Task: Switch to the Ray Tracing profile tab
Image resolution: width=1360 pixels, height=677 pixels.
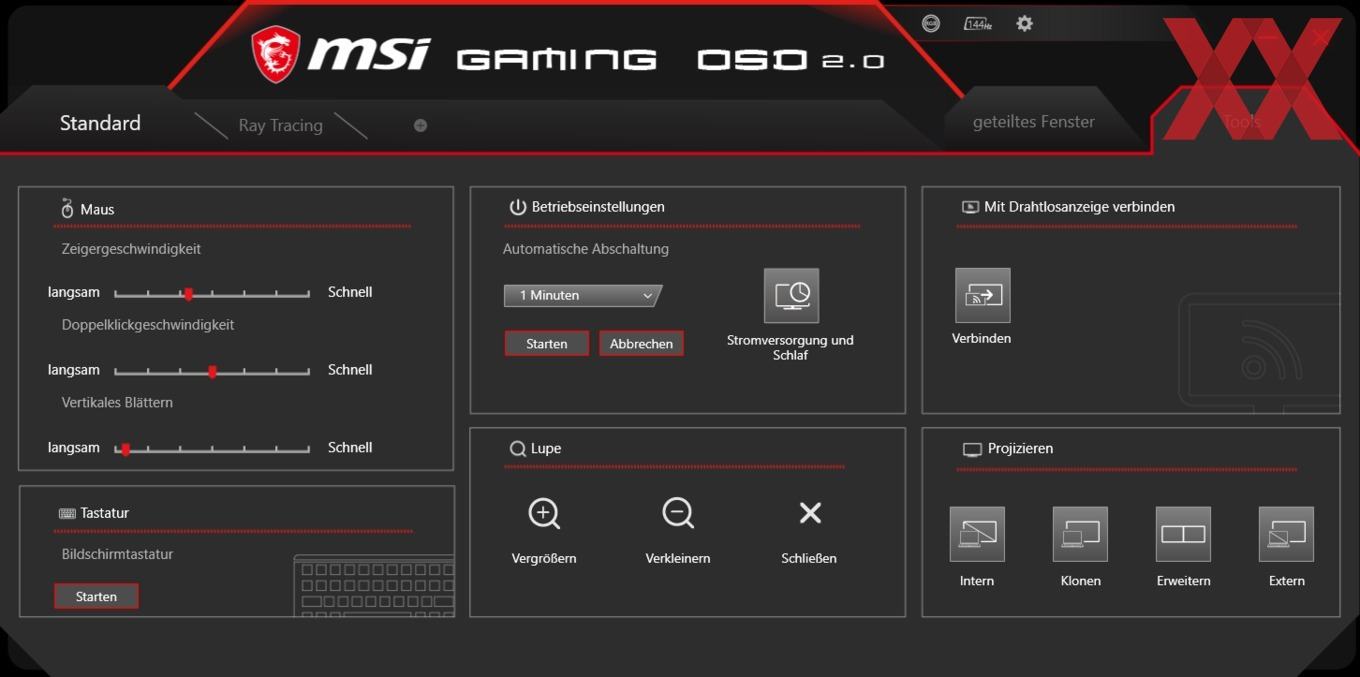Action: [x=280, y=125]
